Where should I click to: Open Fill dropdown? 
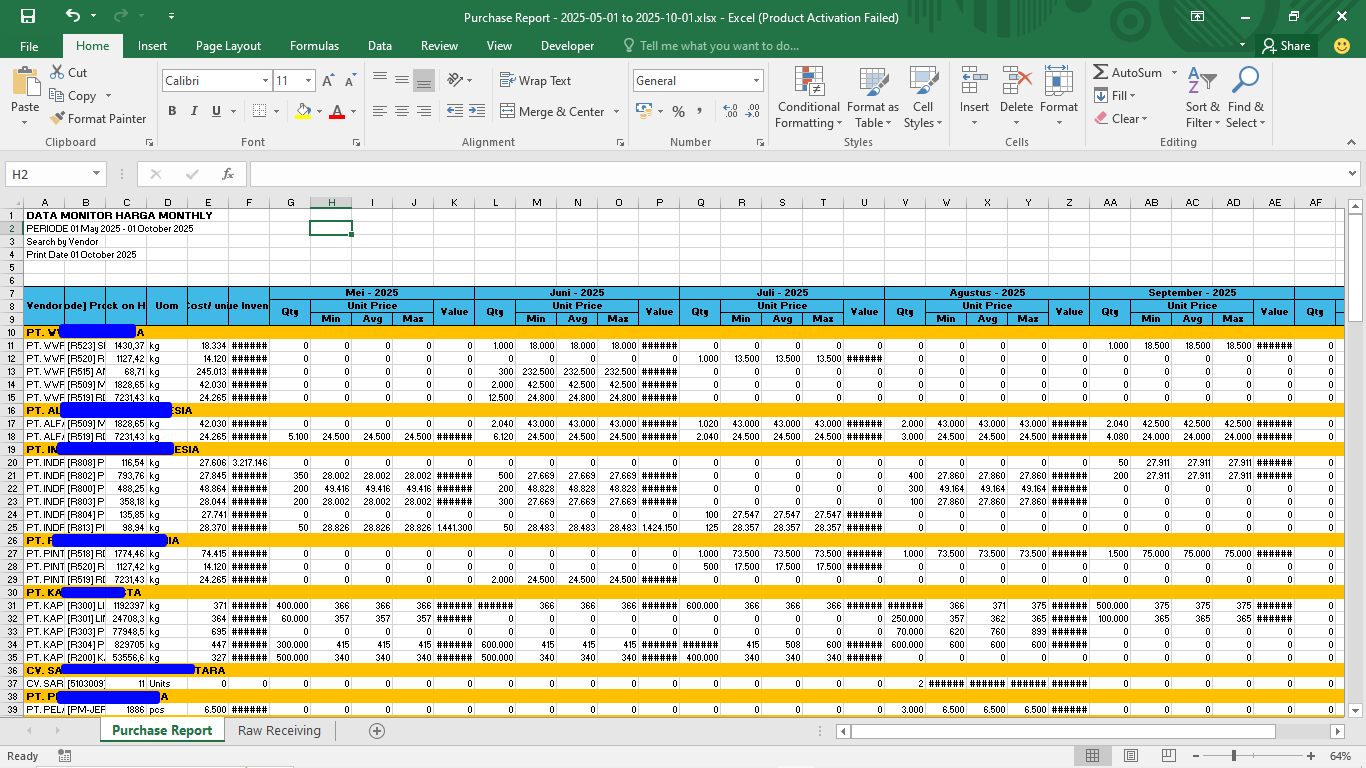1115,96
